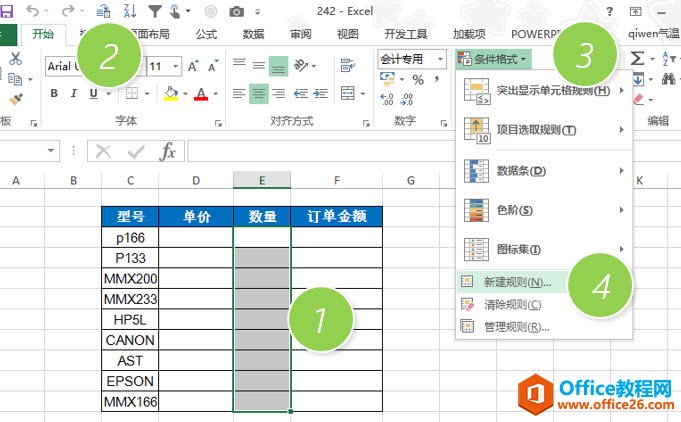Select column E header
The image size is (681, 422).
(262, 180)
